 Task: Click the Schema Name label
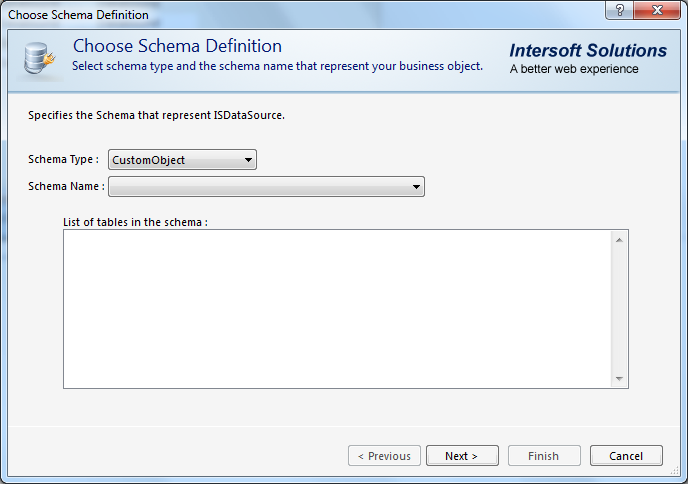tap(66, 186)
